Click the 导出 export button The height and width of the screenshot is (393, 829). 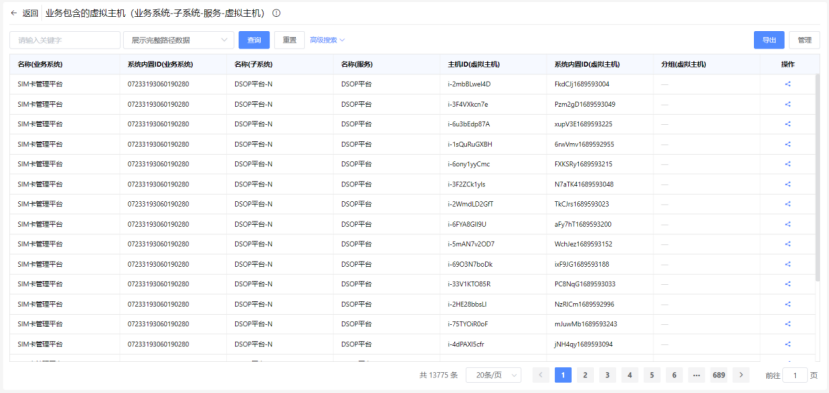(x=769, y=40)
